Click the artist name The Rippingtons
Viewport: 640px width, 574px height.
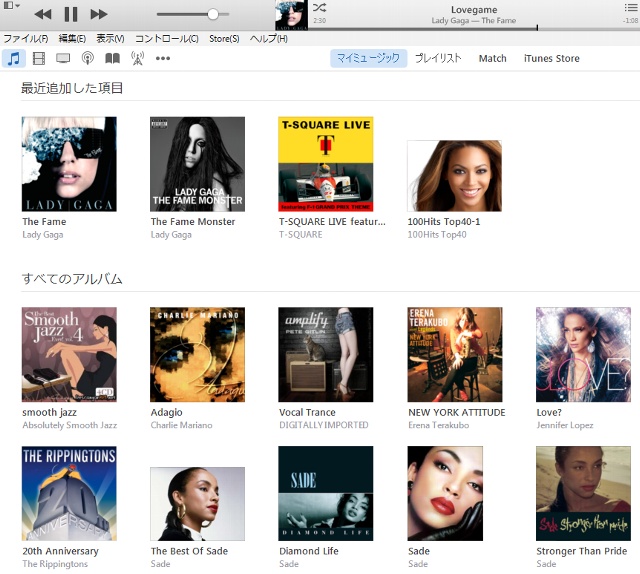tap(55, 564)
